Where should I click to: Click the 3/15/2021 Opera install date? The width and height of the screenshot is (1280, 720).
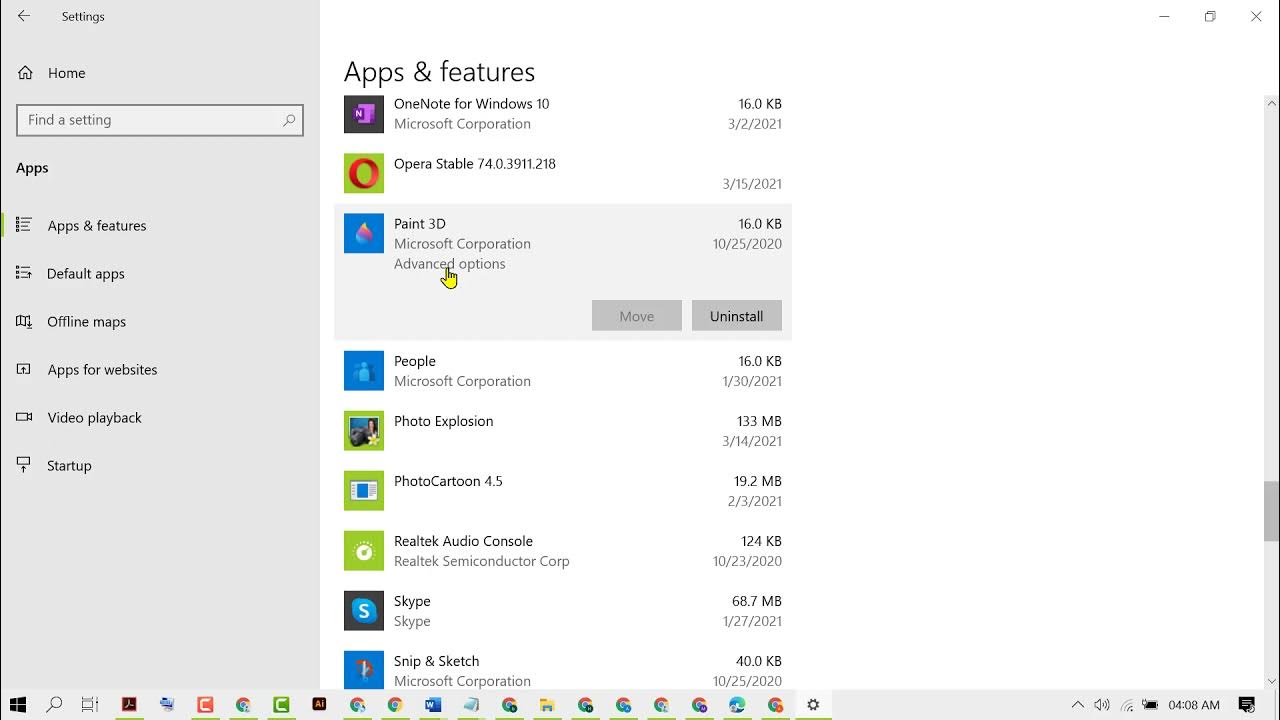[x=752, y=184]
